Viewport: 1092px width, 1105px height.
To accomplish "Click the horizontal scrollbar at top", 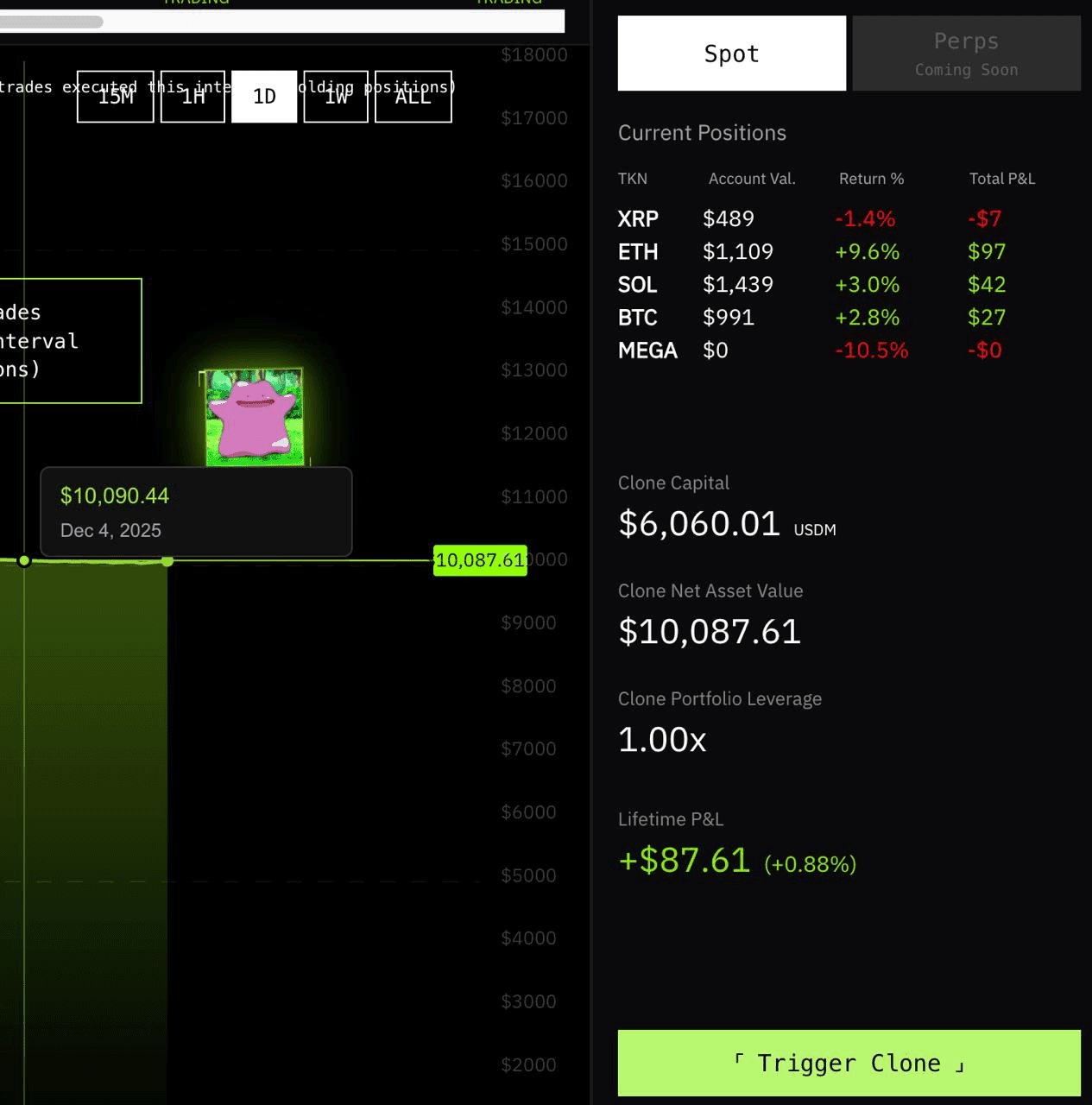I will coord(52,22).
